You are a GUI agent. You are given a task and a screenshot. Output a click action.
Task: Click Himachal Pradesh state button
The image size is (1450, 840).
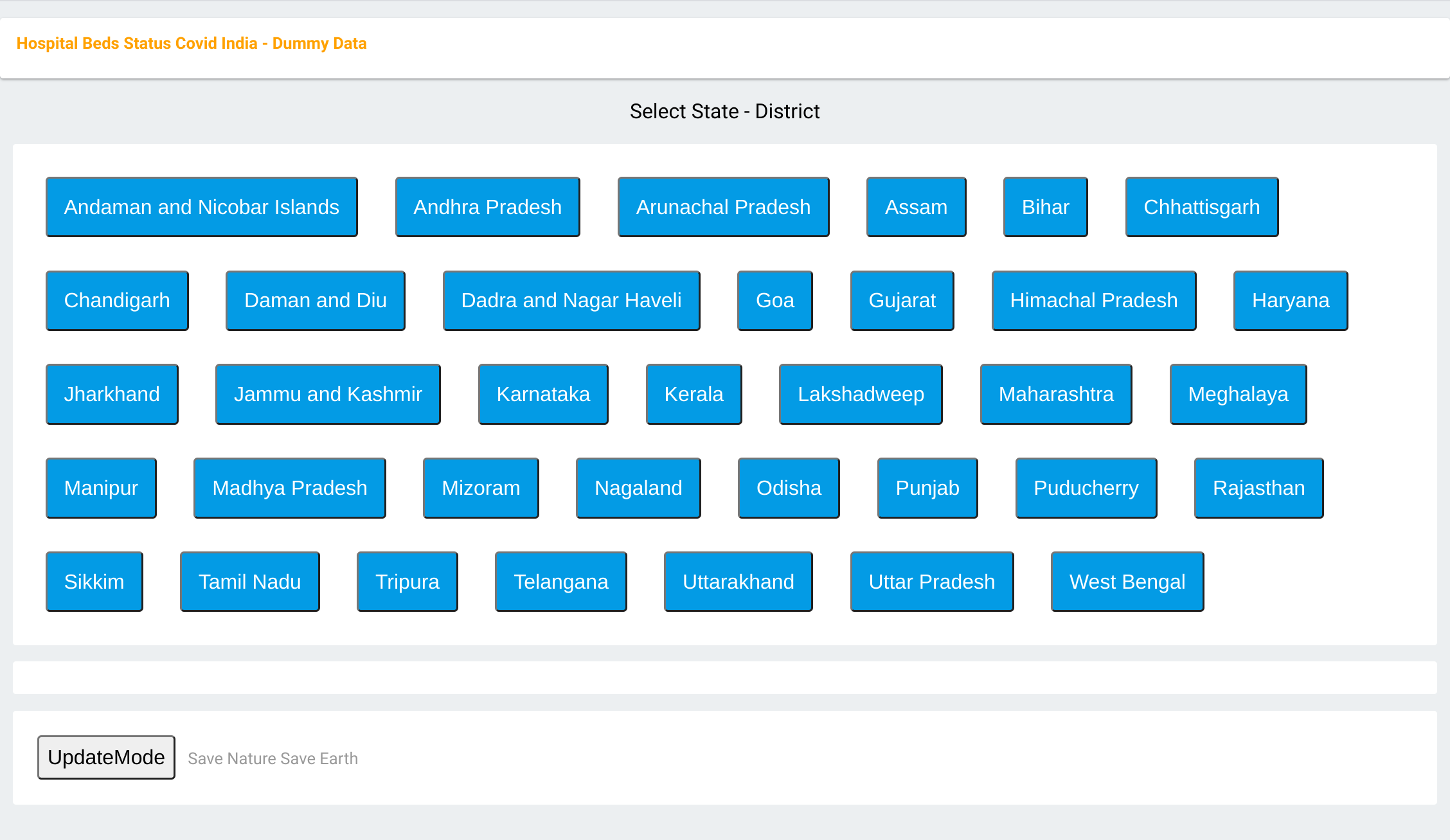click(1093, 301)
